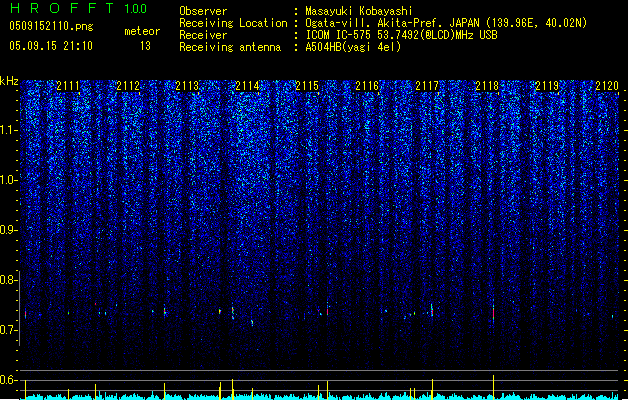
Task: Click the 2114 time marker
Action: tap(247, 86)
